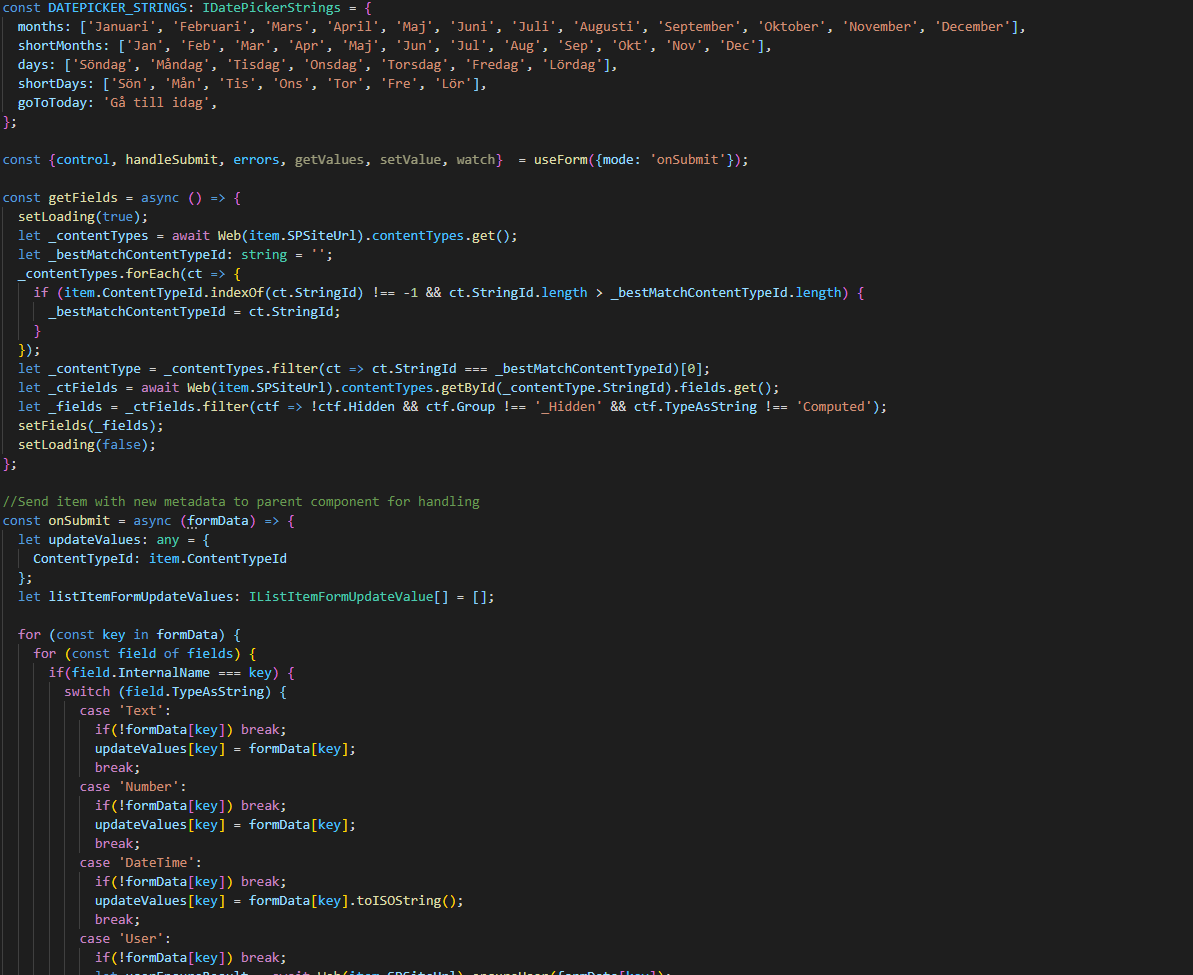Click the useForm function call
This screenshot has height=975, width=1193.
tap(560, 160)
